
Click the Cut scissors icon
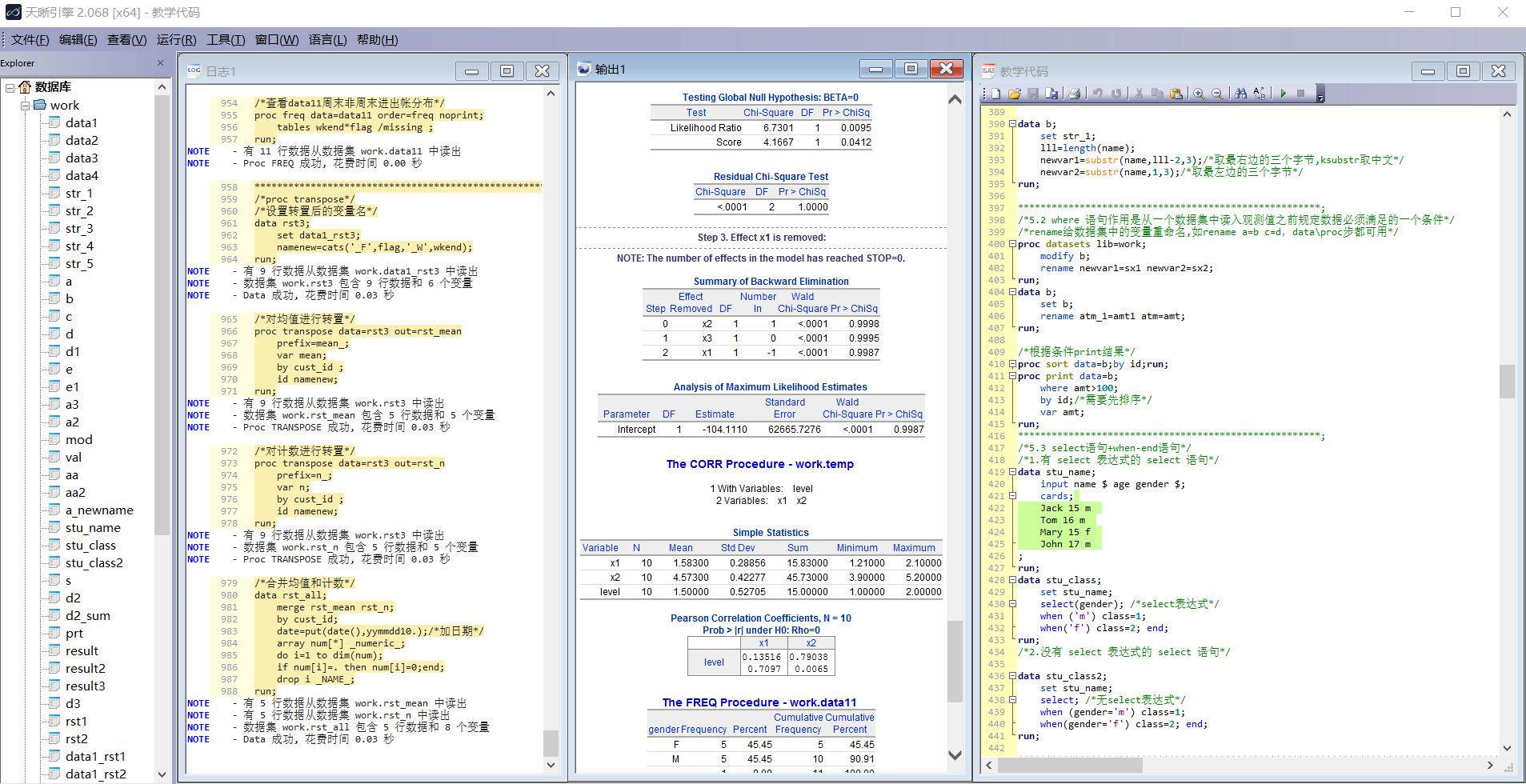tap(1139, 94)
